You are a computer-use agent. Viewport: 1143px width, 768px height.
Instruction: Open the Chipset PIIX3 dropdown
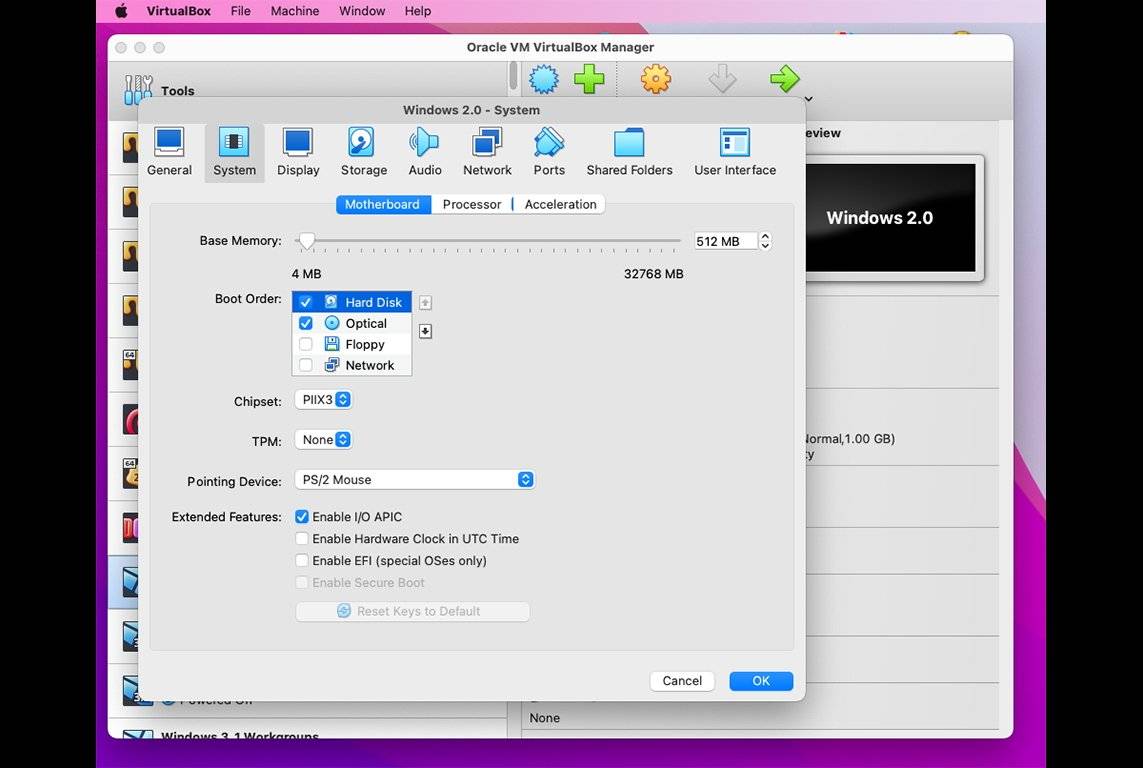(324, 400)
